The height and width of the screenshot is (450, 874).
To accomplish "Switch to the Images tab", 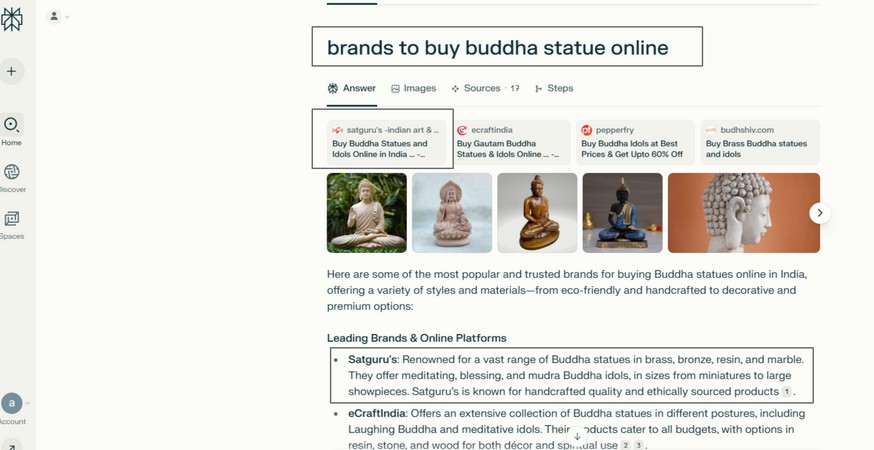I will tap(414, 88).
